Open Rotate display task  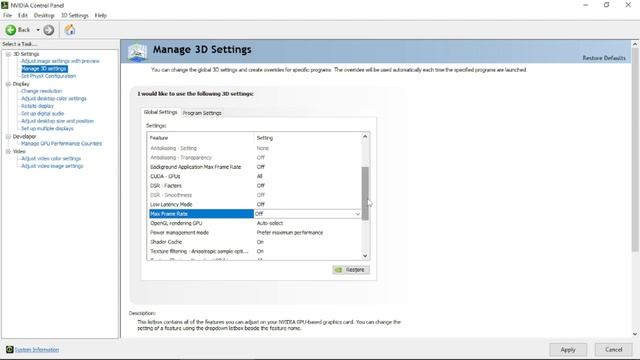point(37,106)
